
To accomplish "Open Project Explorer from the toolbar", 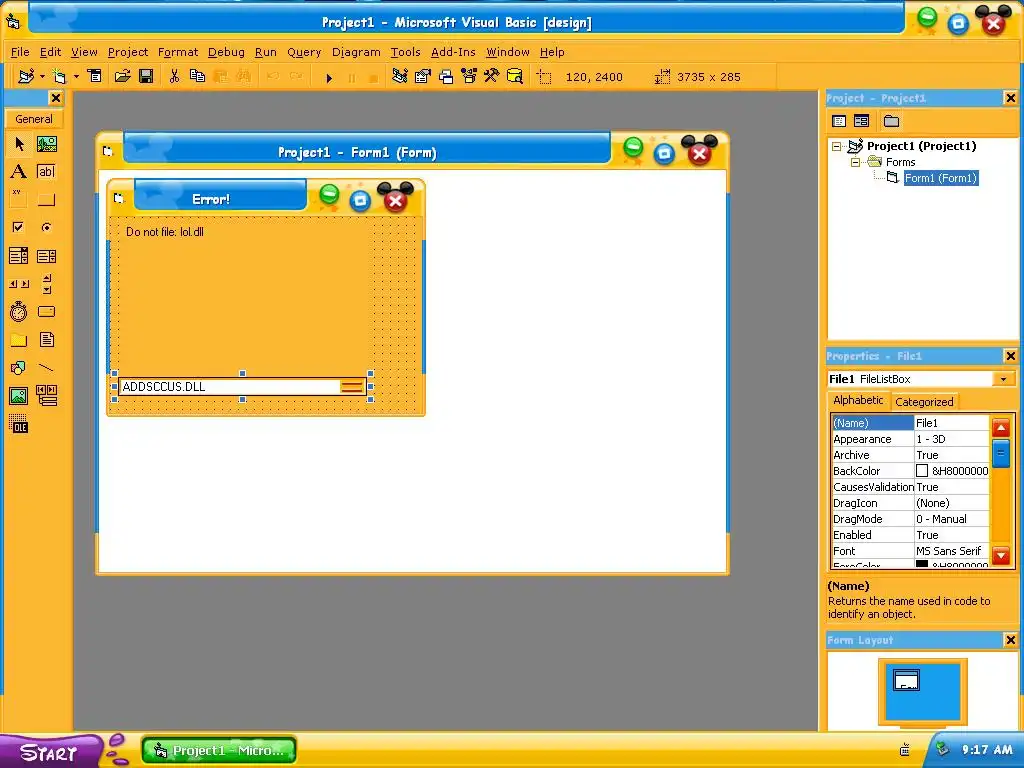I will 400,76.
